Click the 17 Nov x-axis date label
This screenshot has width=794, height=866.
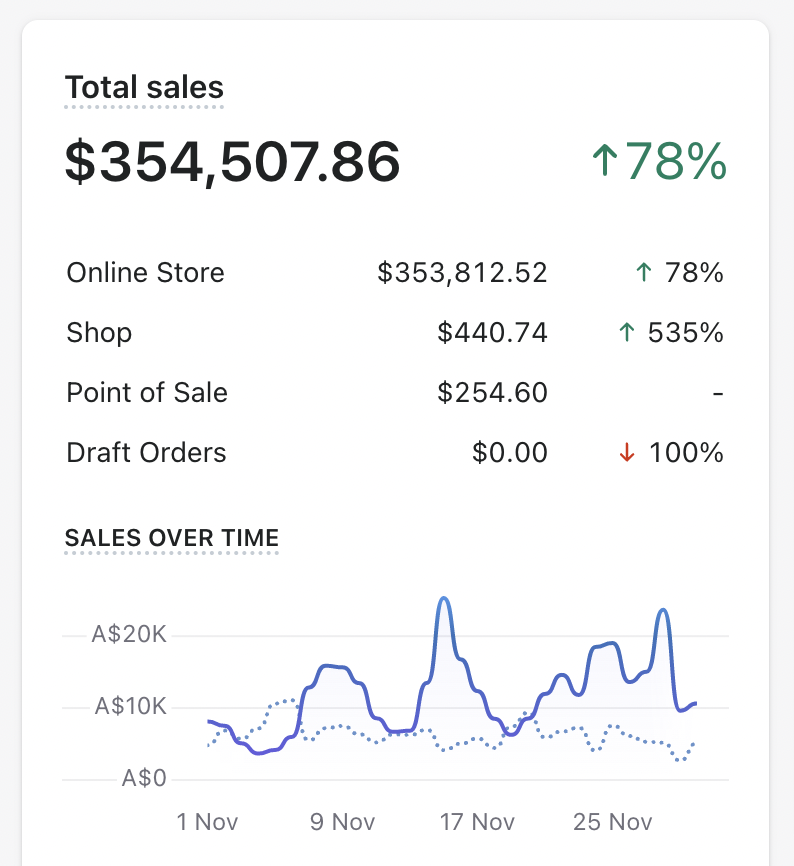point(477,822)
